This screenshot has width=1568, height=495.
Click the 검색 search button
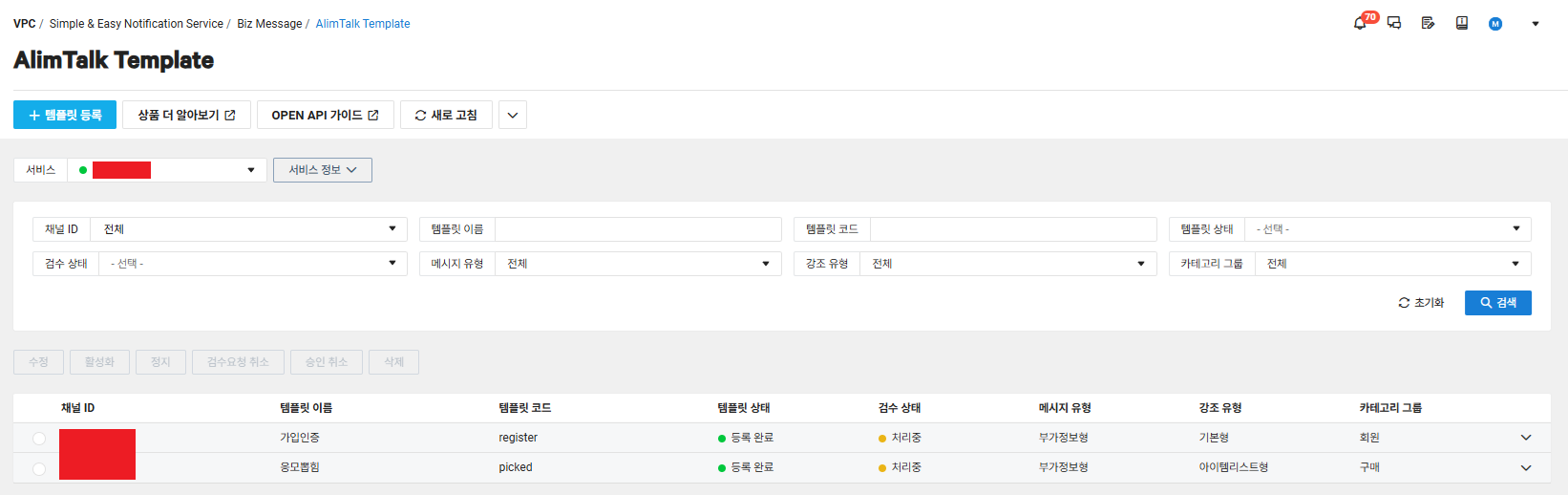[x=1497, y=303]
